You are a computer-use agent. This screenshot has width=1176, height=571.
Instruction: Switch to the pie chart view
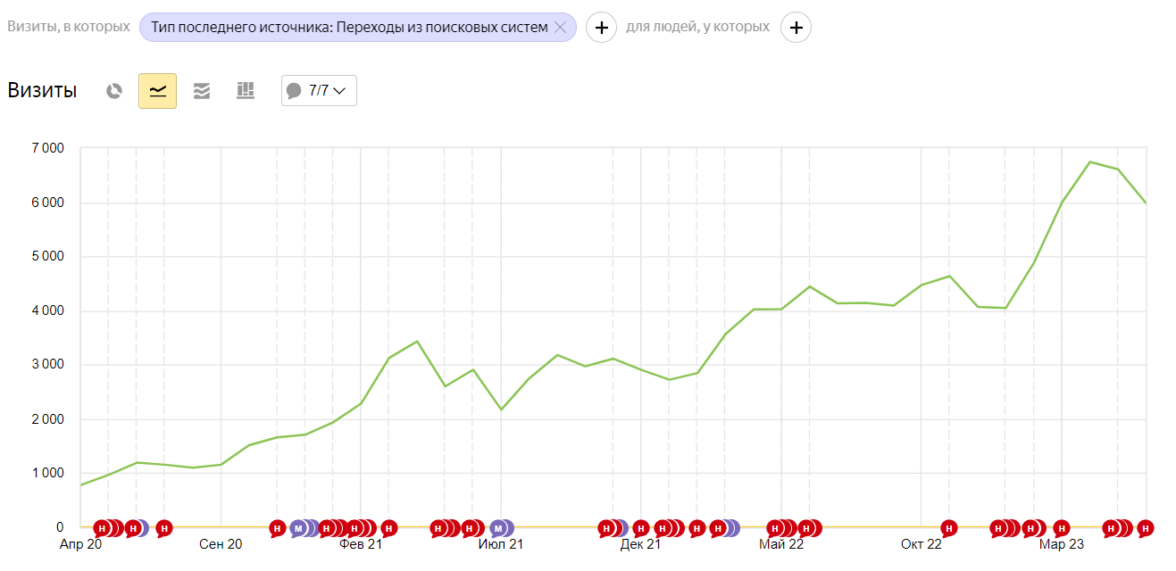tap(115, 91)
